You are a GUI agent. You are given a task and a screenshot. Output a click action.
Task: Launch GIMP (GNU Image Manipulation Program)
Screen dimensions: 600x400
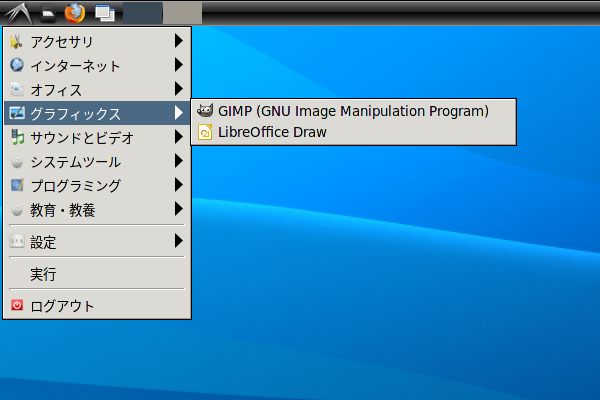(354, 111)
